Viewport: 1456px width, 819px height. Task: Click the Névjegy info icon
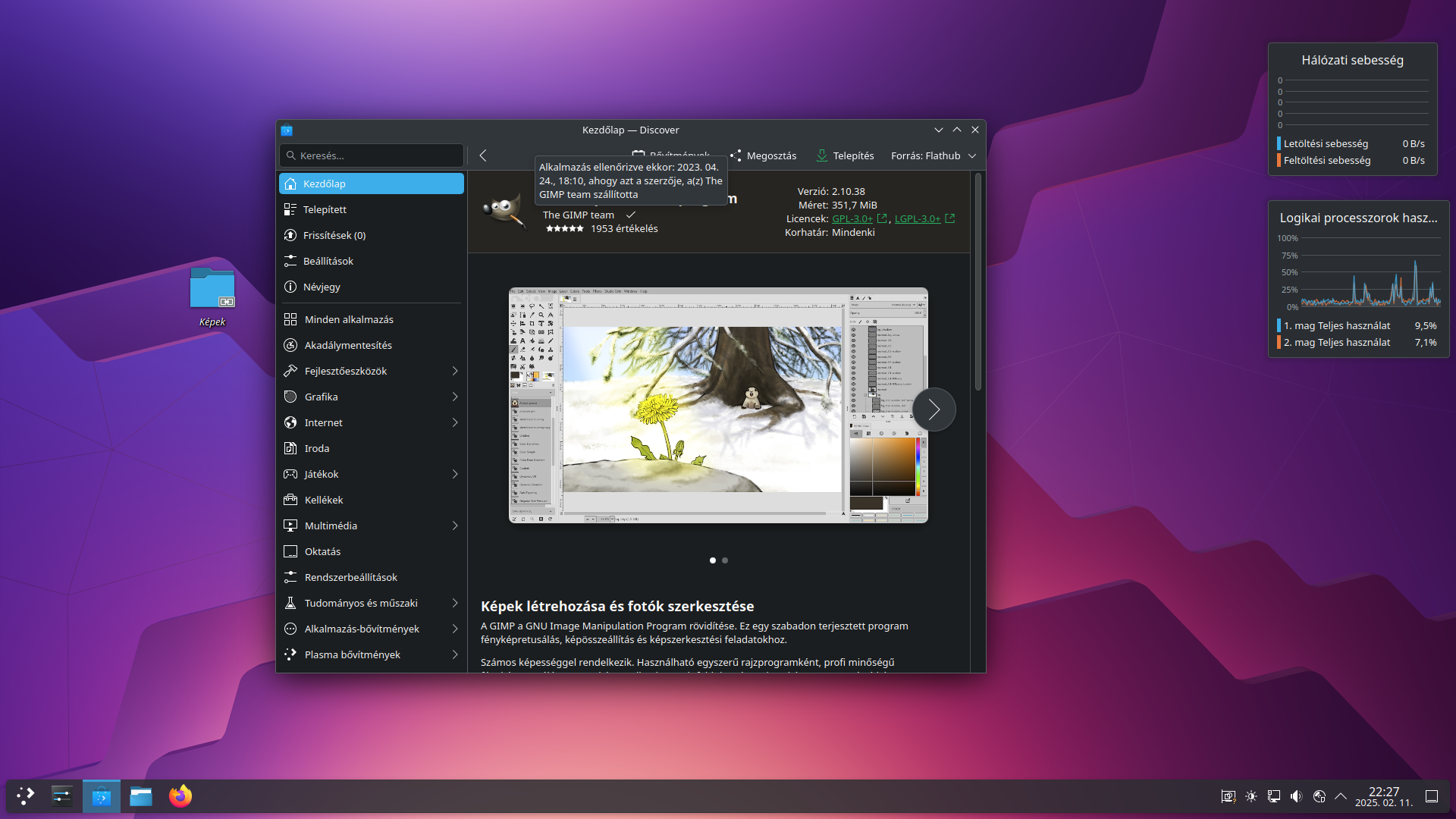[290, 287]
